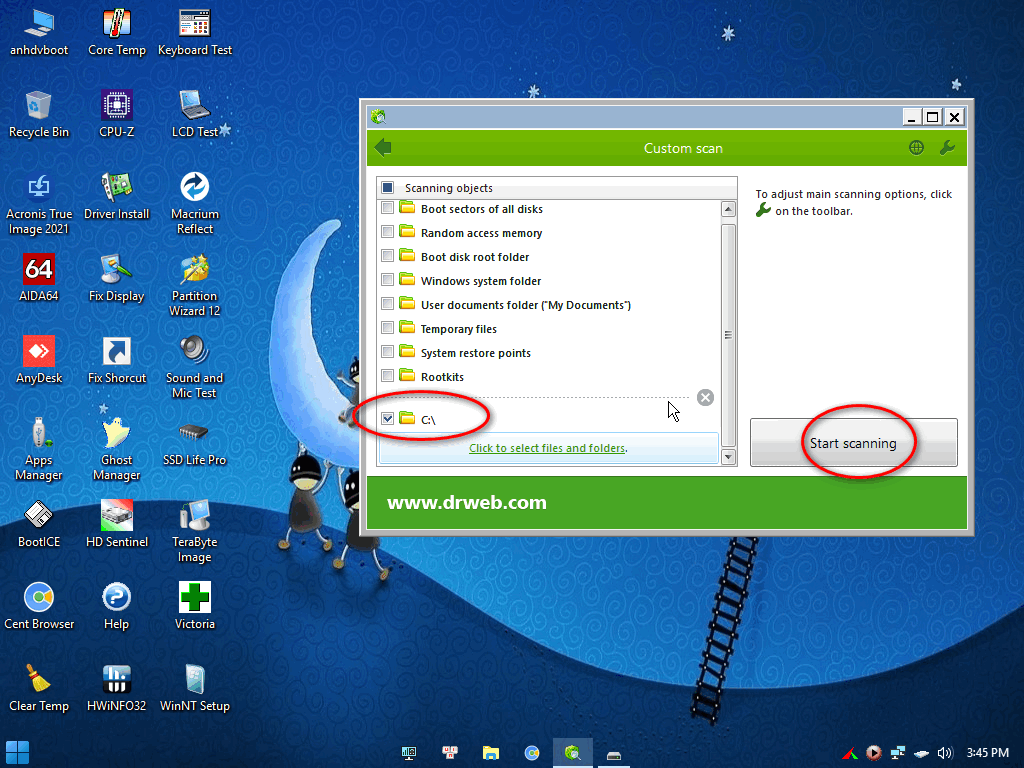Screen dimensions: 1024x768
Task: Toggle the Scanning objects select-all checkbox
Action: tap(387, 187)
